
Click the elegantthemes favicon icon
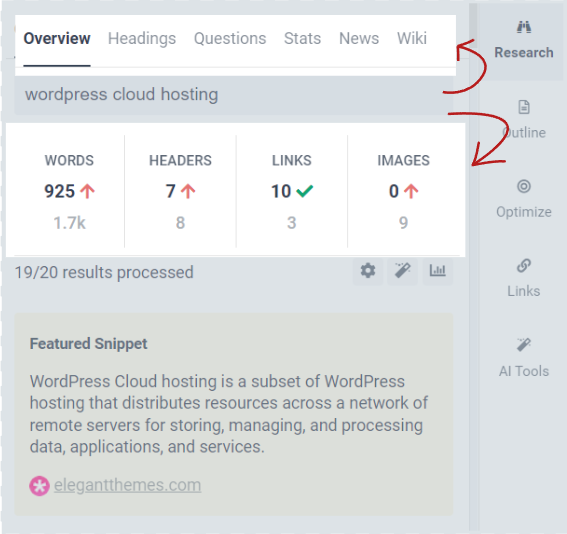click(x=39, y=486)
